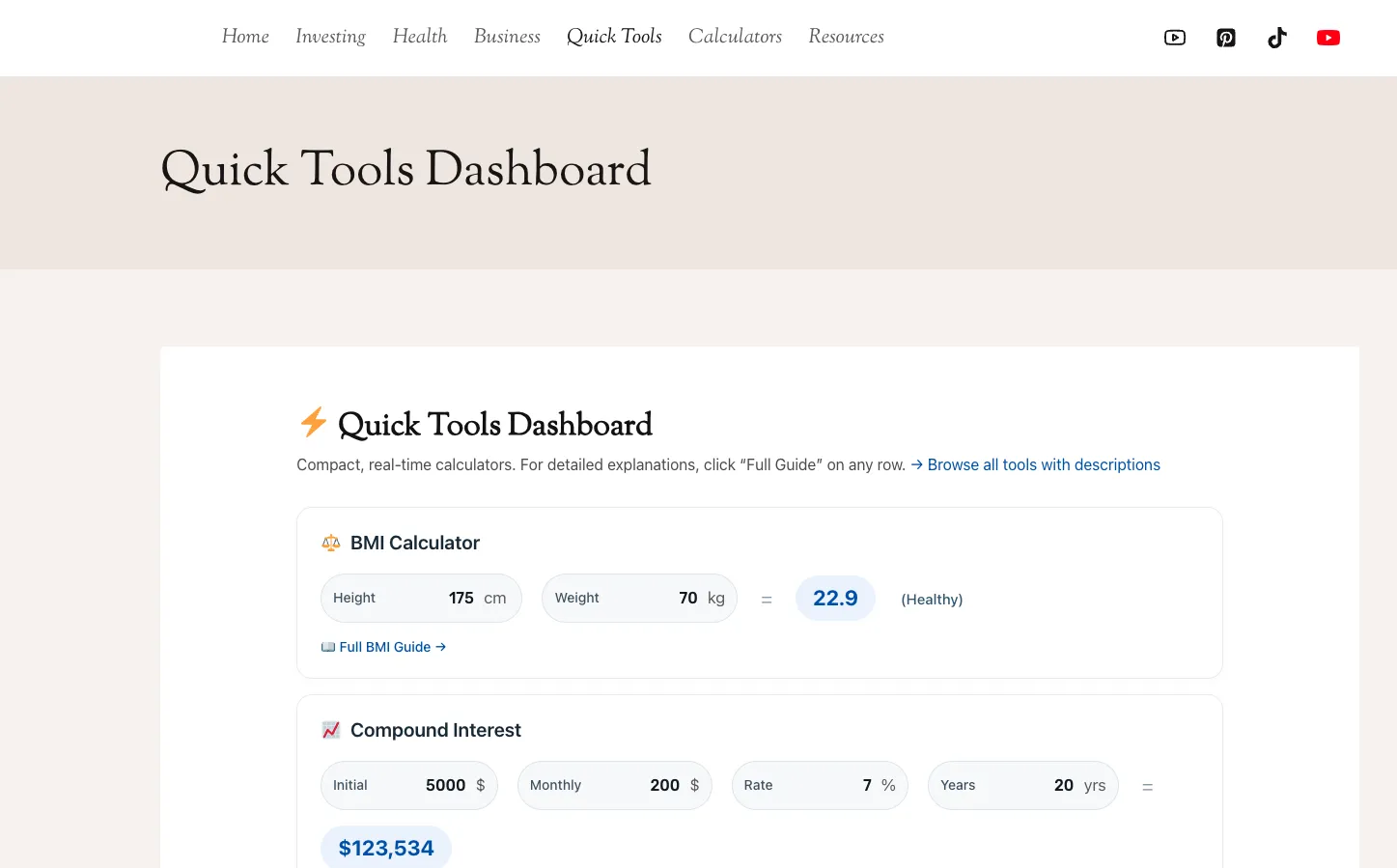Open the Investing menu

point(330,37)
